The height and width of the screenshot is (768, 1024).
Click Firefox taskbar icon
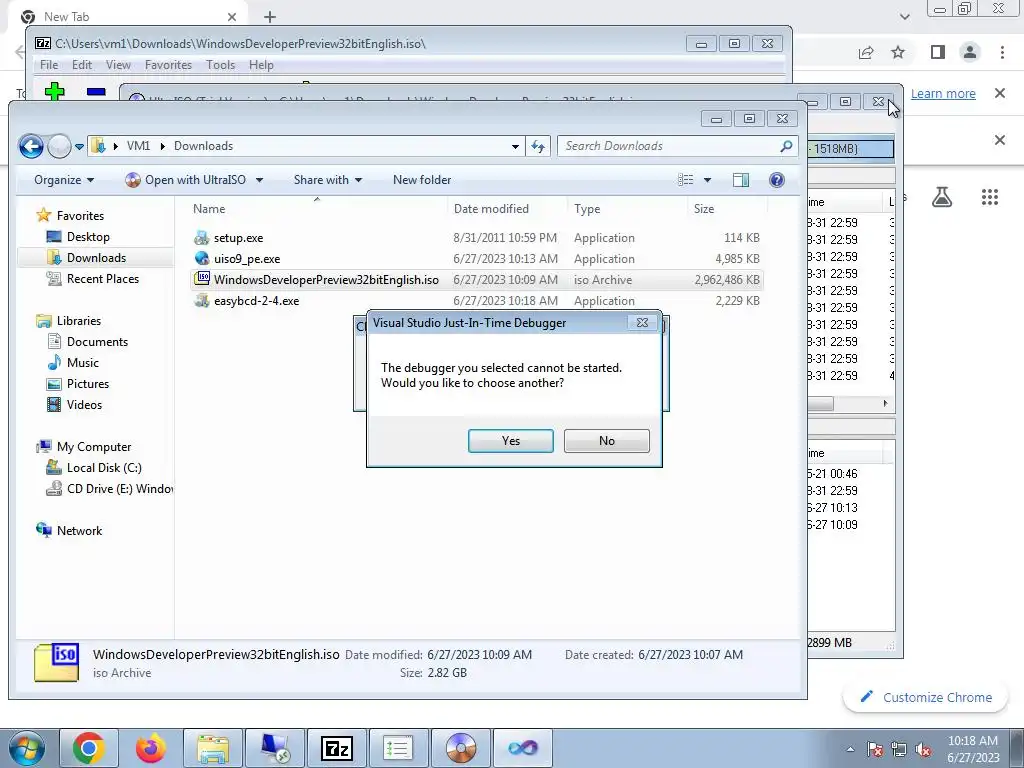(151, 748)
